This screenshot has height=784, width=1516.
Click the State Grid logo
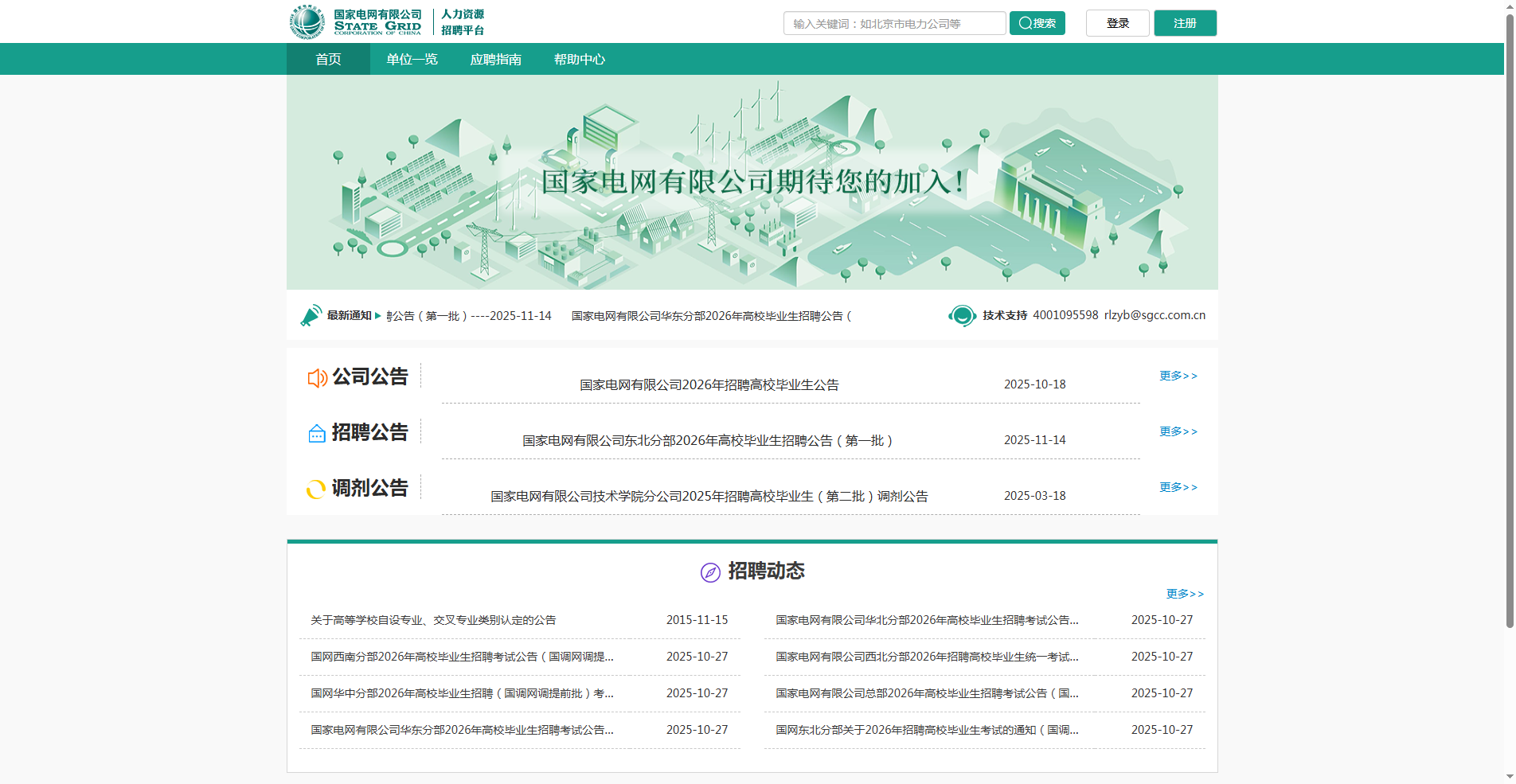coord(307,21)
